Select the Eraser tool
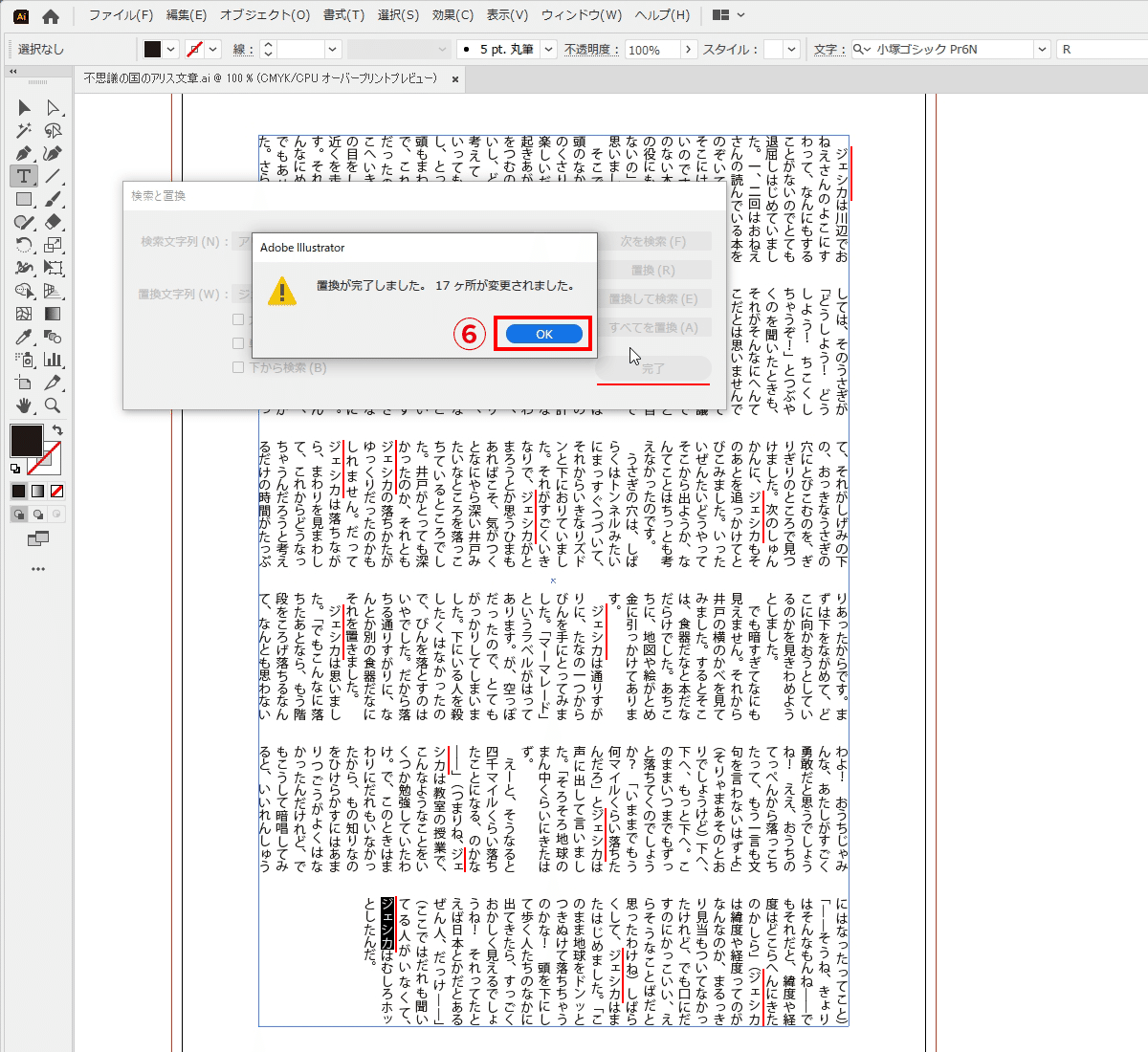Image resolution: width=1148 pixels, height=1052 pixels. (x=53, y=222)
